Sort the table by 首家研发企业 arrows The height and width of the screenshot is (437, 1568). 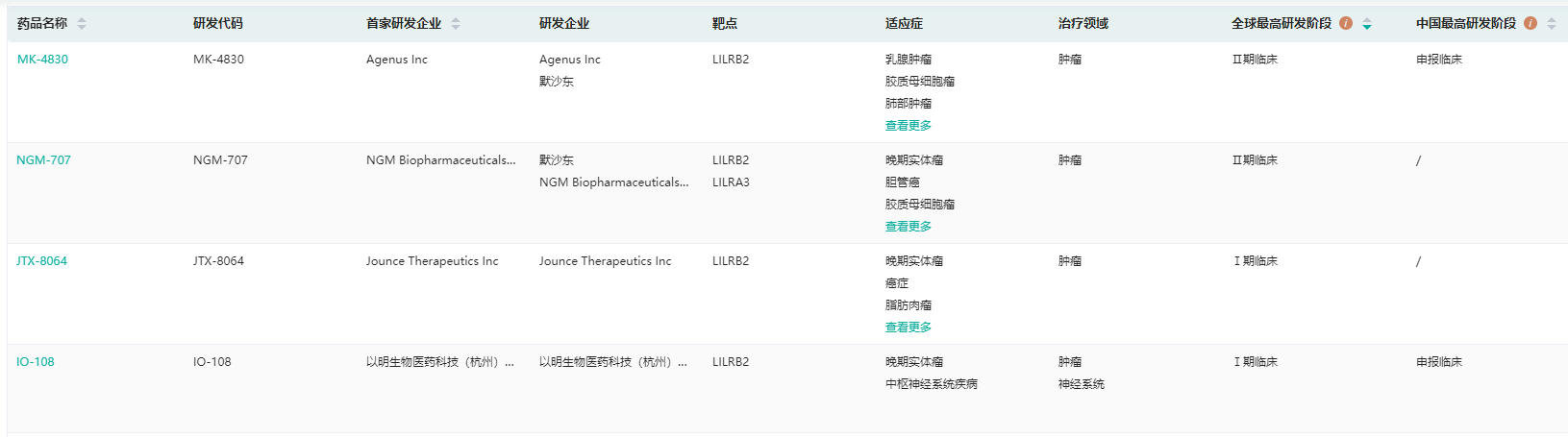tap(456, 24)
